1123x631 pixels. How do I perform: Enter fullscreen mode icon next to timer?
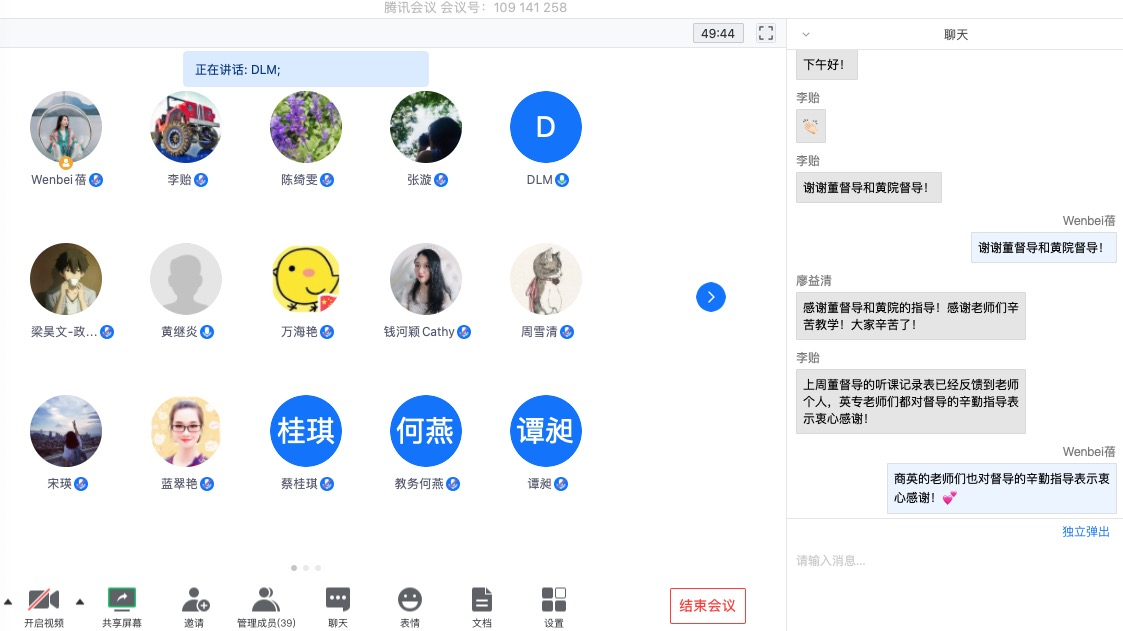(x=766, y=33)
